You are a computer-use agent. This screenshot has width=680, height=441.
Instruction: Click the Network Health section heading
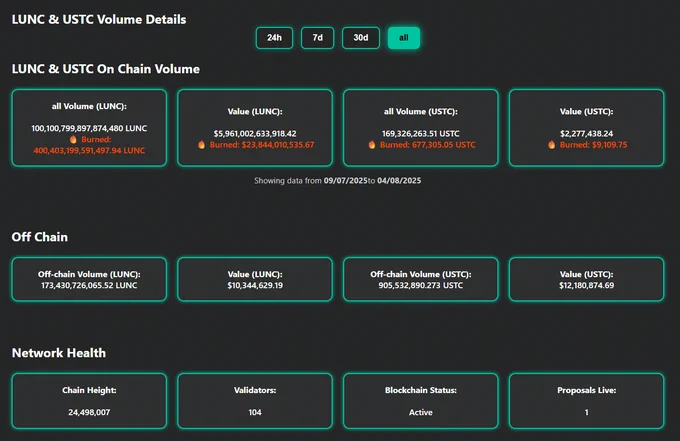coord(59,353)
